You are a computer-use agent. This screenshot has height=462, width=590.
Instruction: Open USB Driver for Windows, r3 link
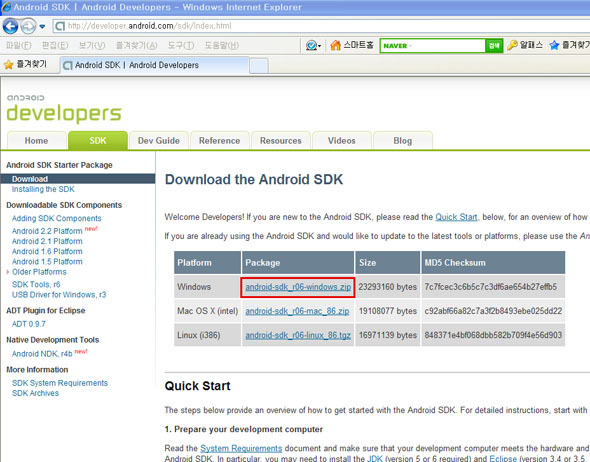(59, 295)
